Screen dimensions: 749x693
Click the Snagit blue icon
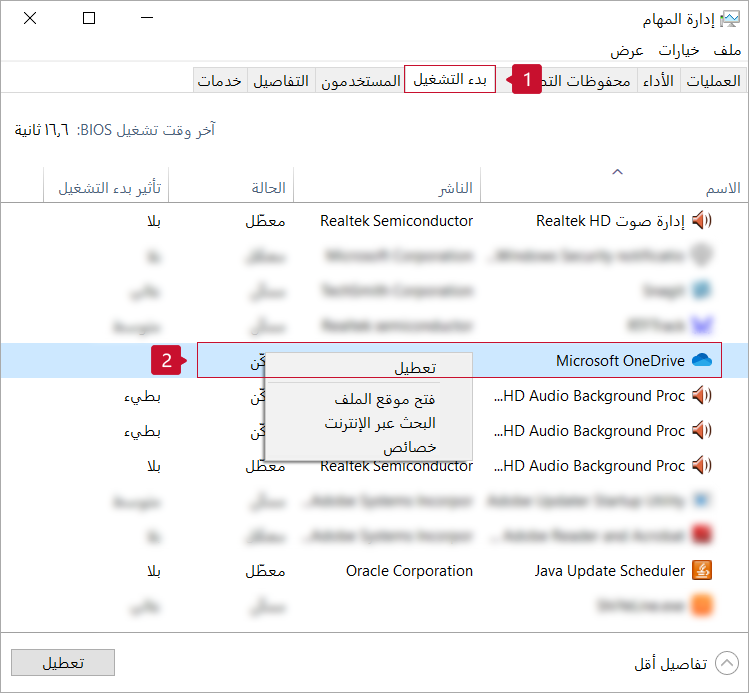[702, 291]
